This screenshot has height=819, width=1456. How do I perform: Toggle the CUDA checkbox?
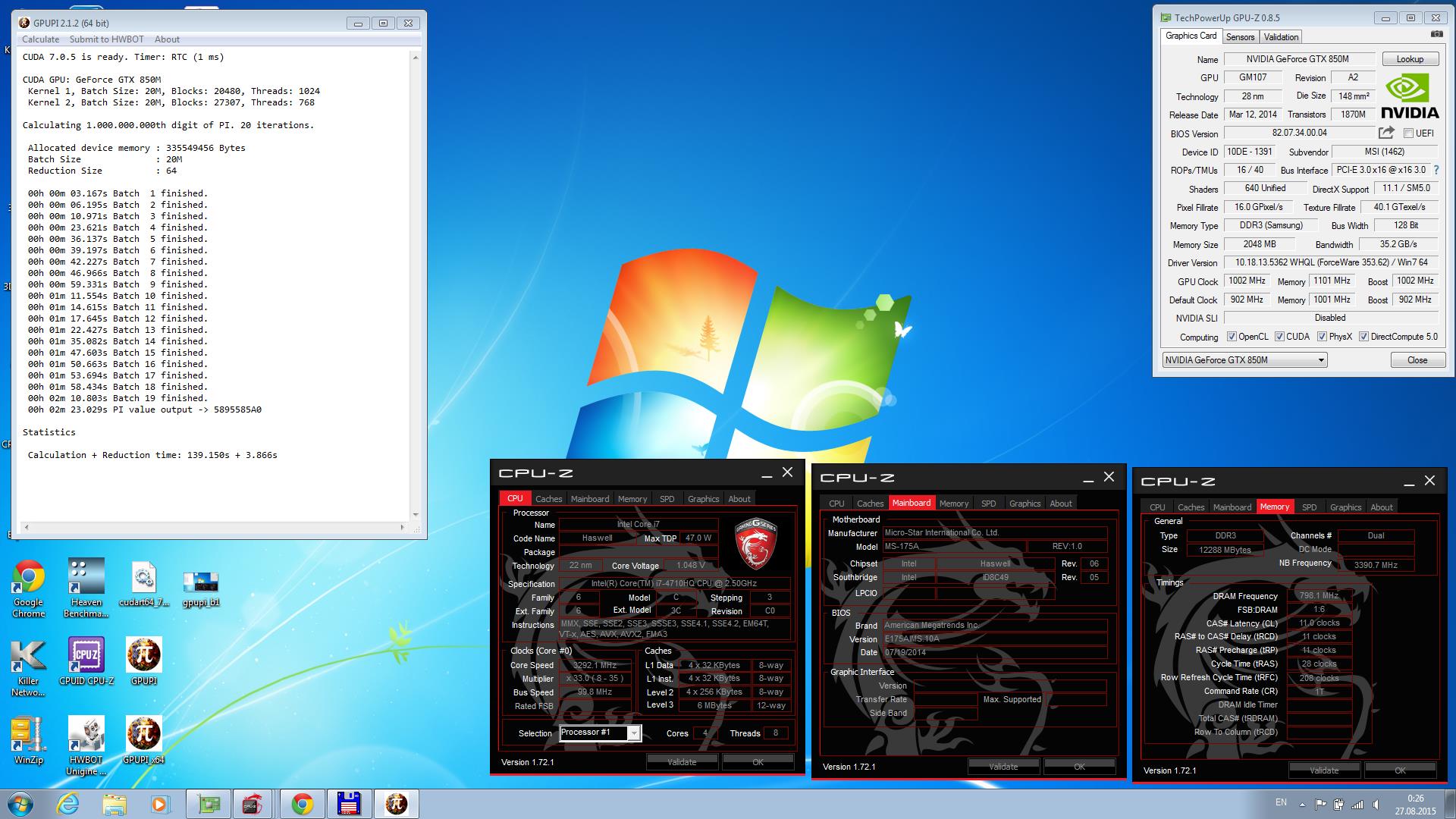coord(1279,337)
